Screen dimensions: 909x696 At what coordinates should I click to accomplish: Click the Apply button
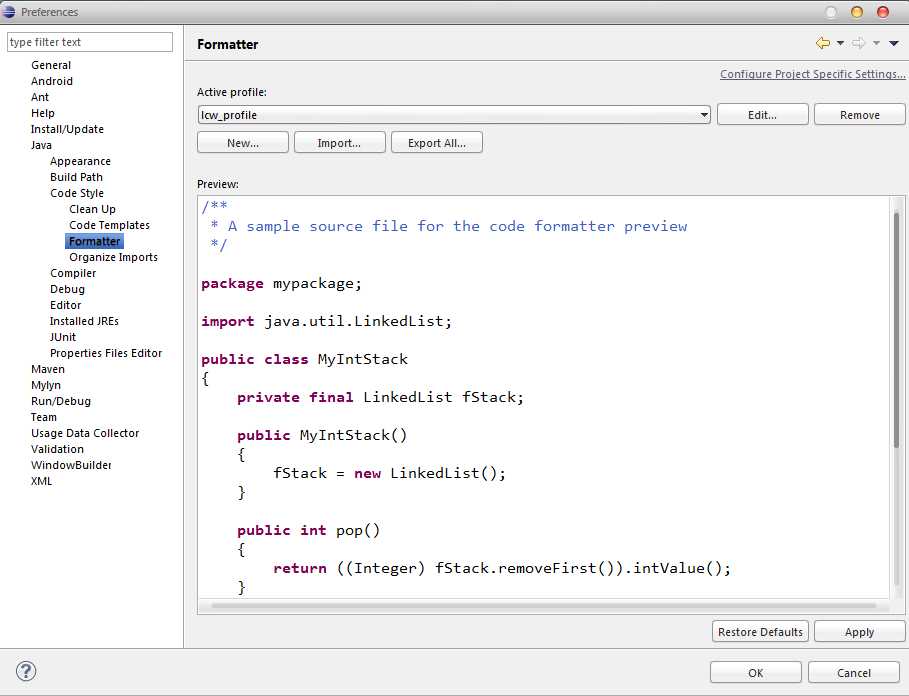pyautogui.click(x=859, y=632)
